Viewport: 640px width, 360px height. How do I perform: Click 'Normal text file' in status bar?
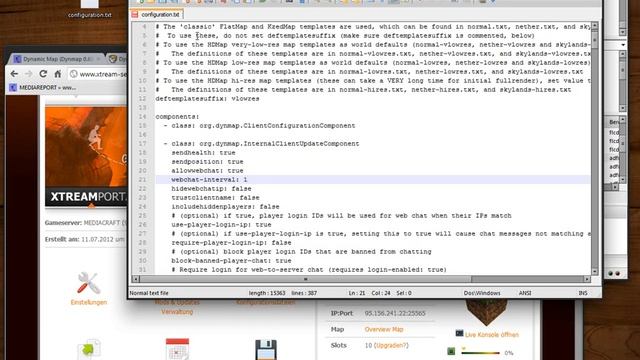pyautogui.click(x=149, y=293)
